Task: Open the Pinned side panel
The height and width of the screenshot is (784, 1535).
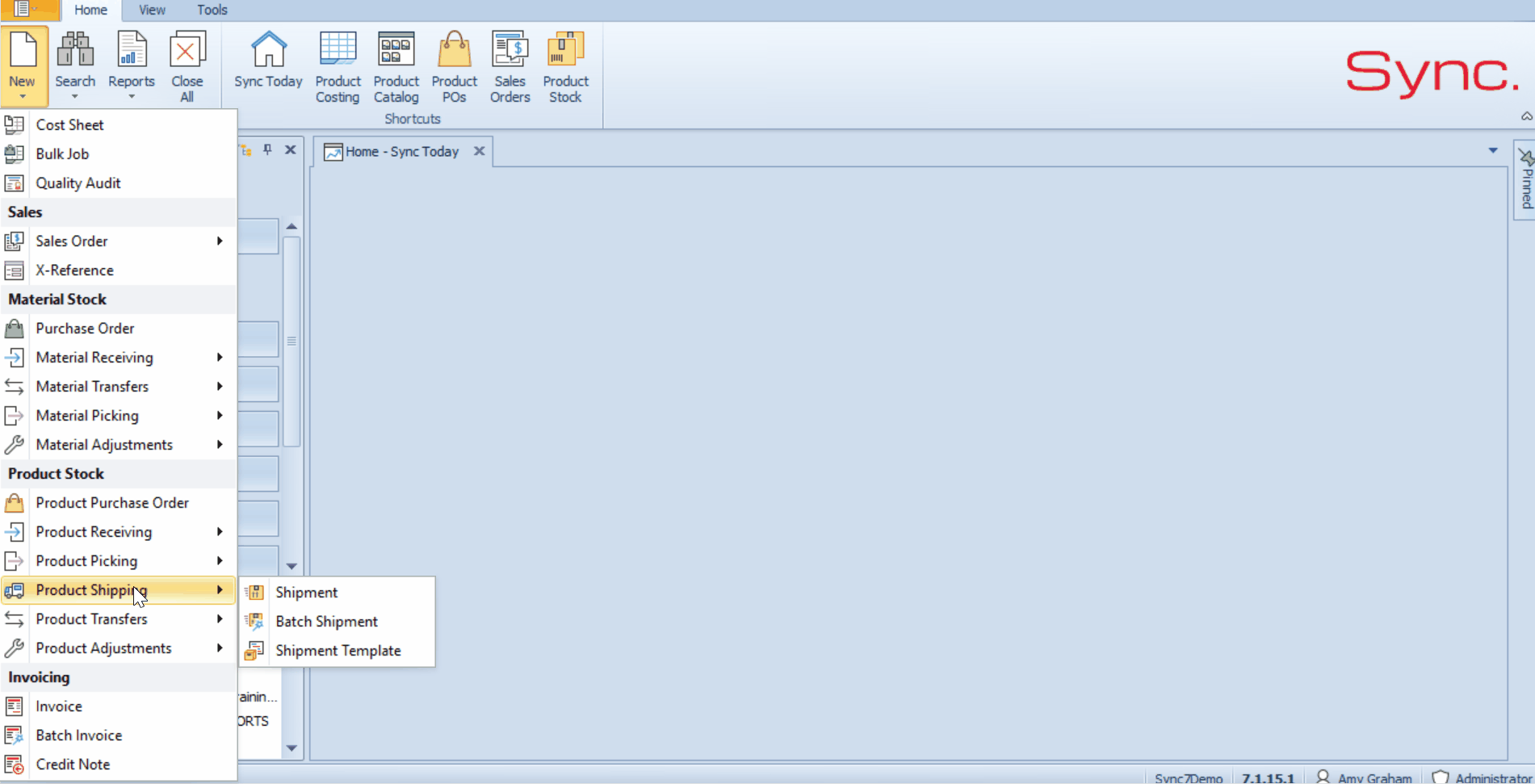Action: click(x=1525, y=179)
